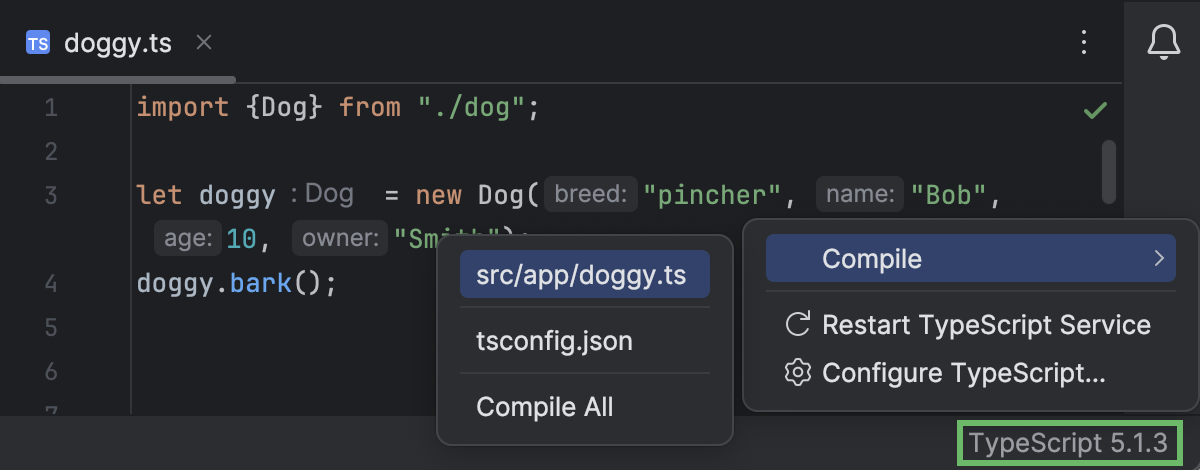Image resolution: width=1200 pixels, height=470 pixels.
Task: Select the doggy.ts tab
Action: 117,43
